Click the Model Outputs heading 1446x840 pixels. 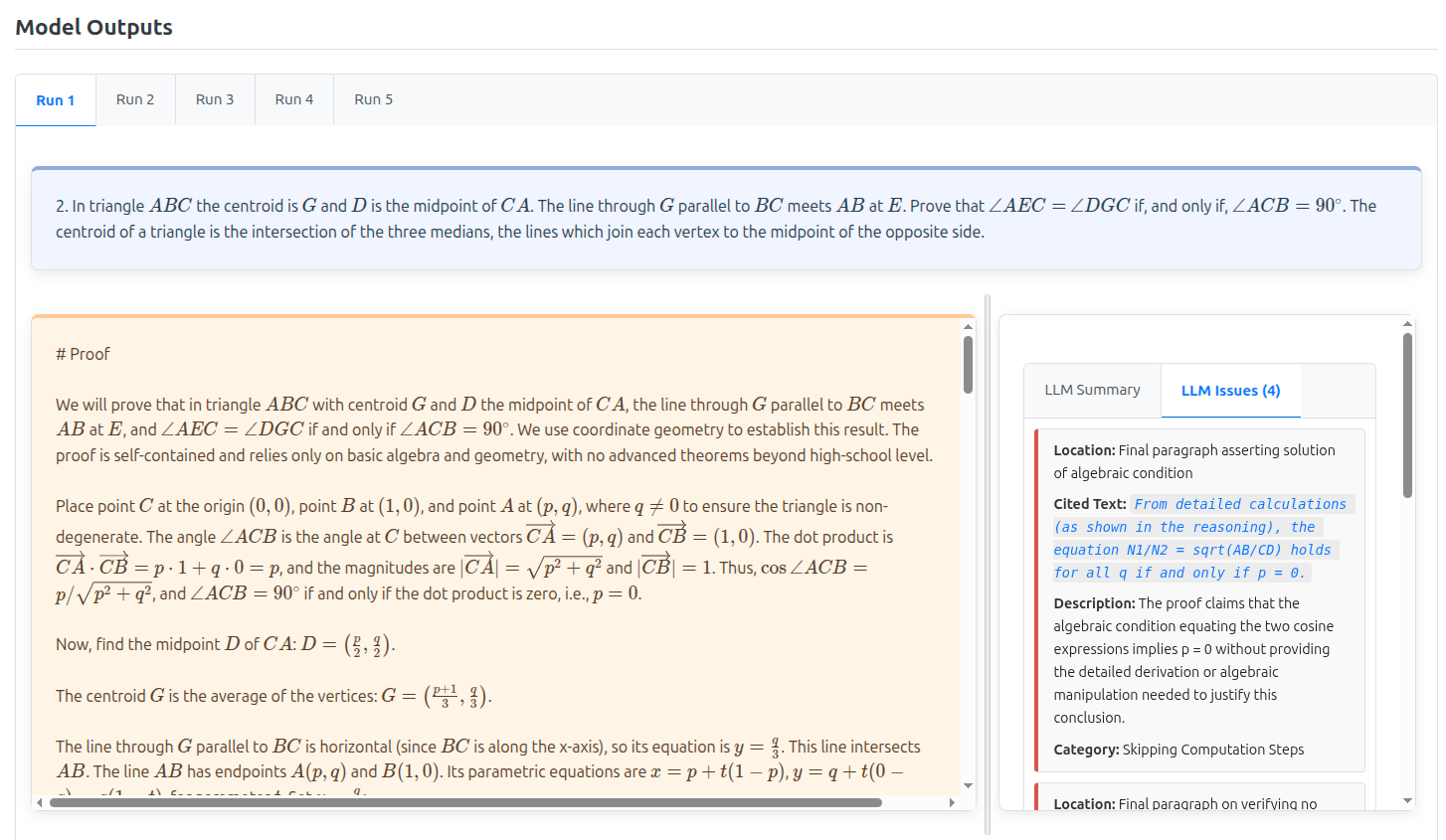pyautogui.click(x=93, y=27)
